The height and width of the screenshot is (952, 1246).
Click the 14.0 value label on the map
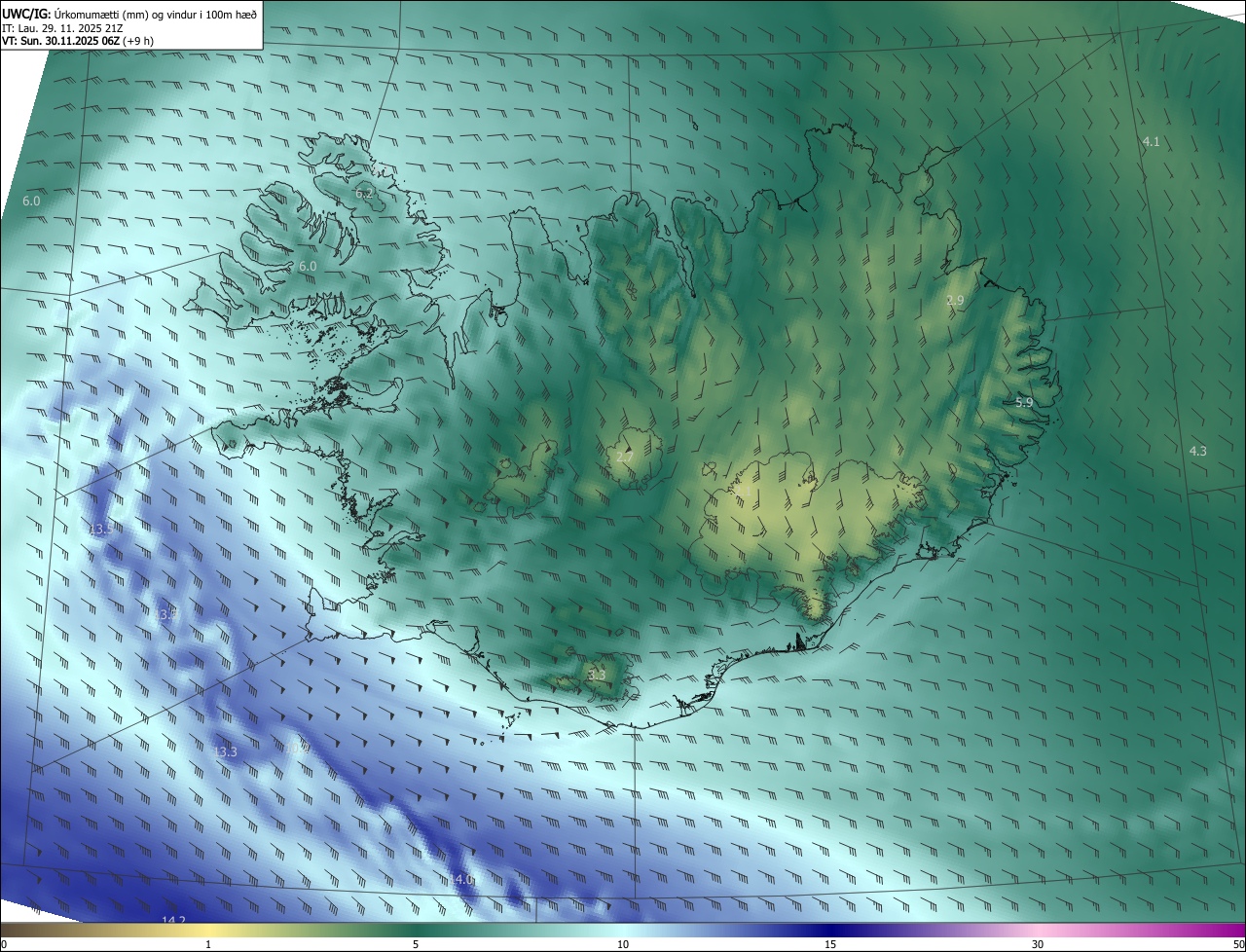pos(461,880)
